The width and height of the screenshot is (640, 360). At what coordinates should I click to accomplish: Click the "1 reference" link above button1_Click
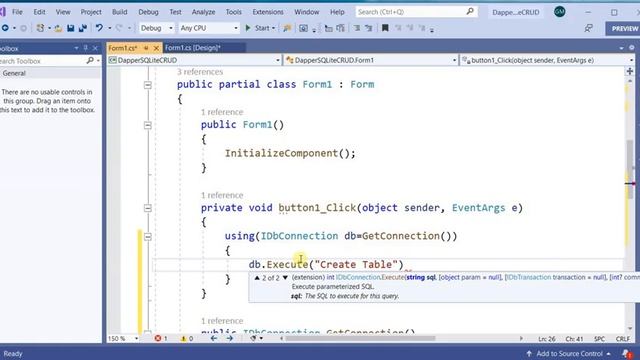222,195
